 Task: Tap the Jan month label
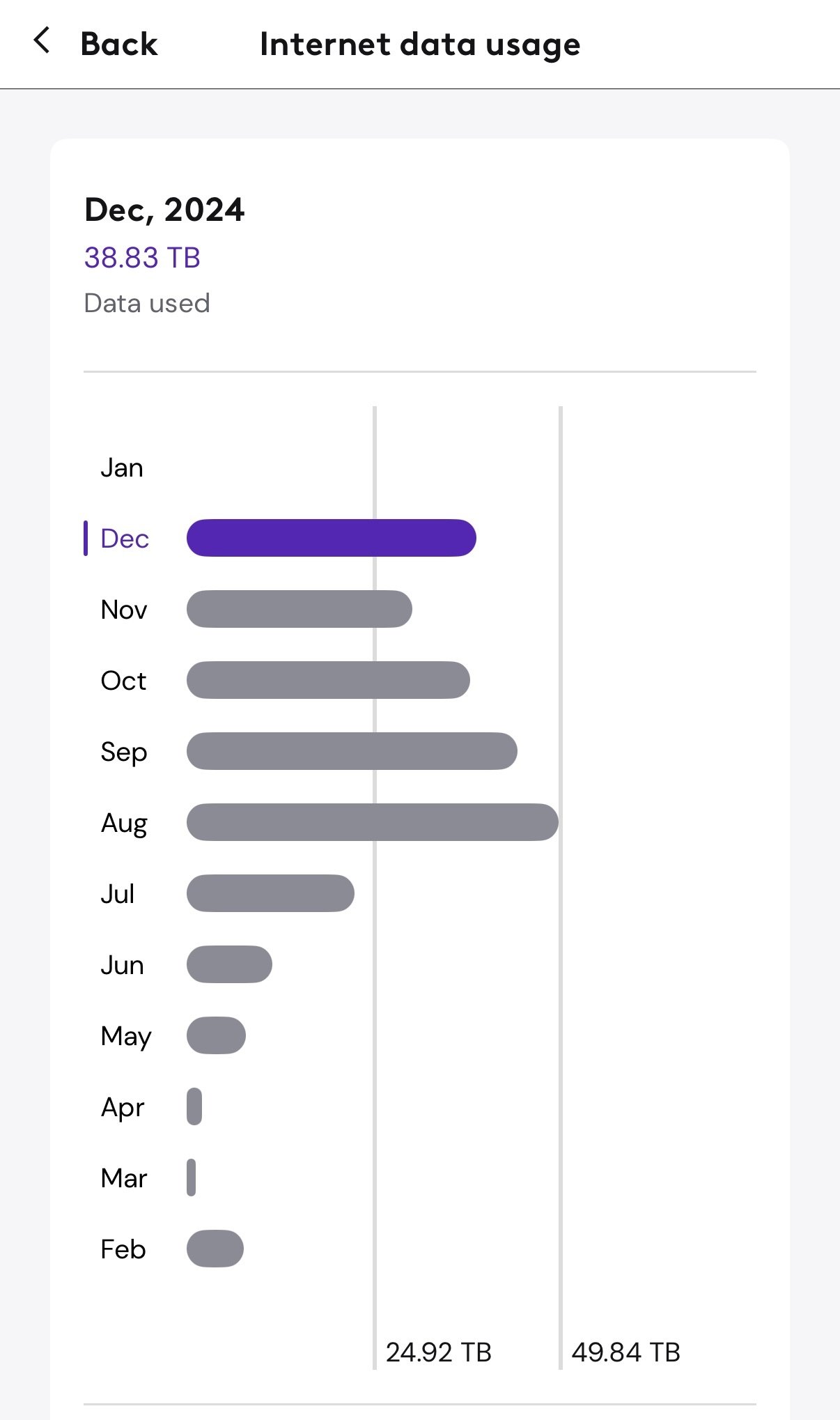[x=122, y=468]
